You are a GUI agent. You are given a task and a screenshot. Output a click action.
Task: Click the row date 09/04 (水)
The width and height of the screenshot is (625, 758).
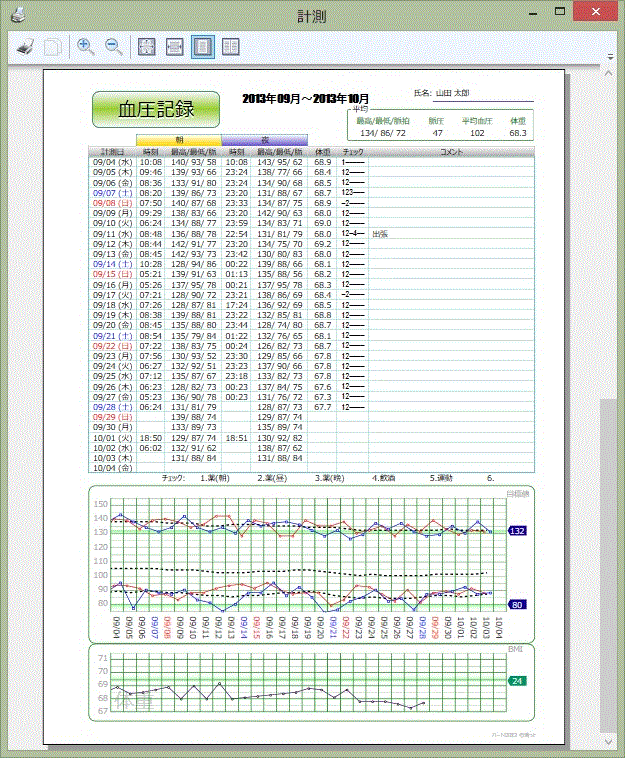pyautogui.click(x=113, y=162)
